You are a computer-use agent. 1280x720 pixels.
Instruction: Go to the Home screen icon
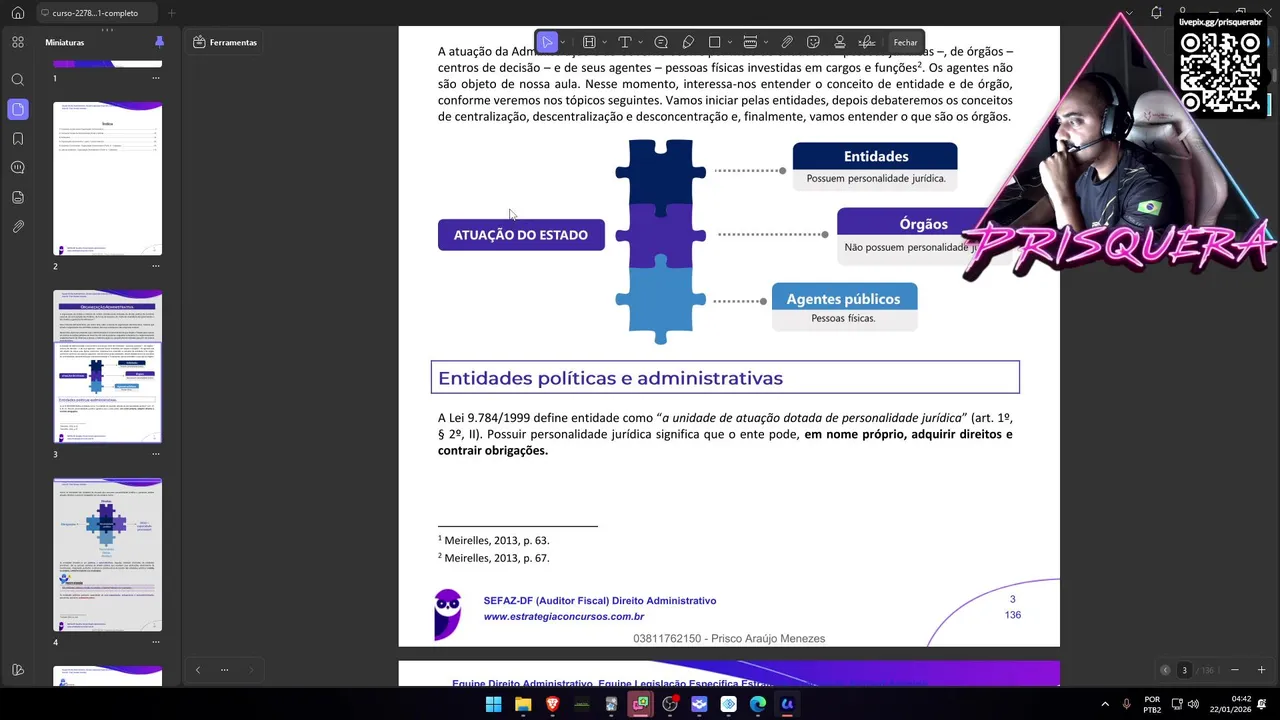17,13
